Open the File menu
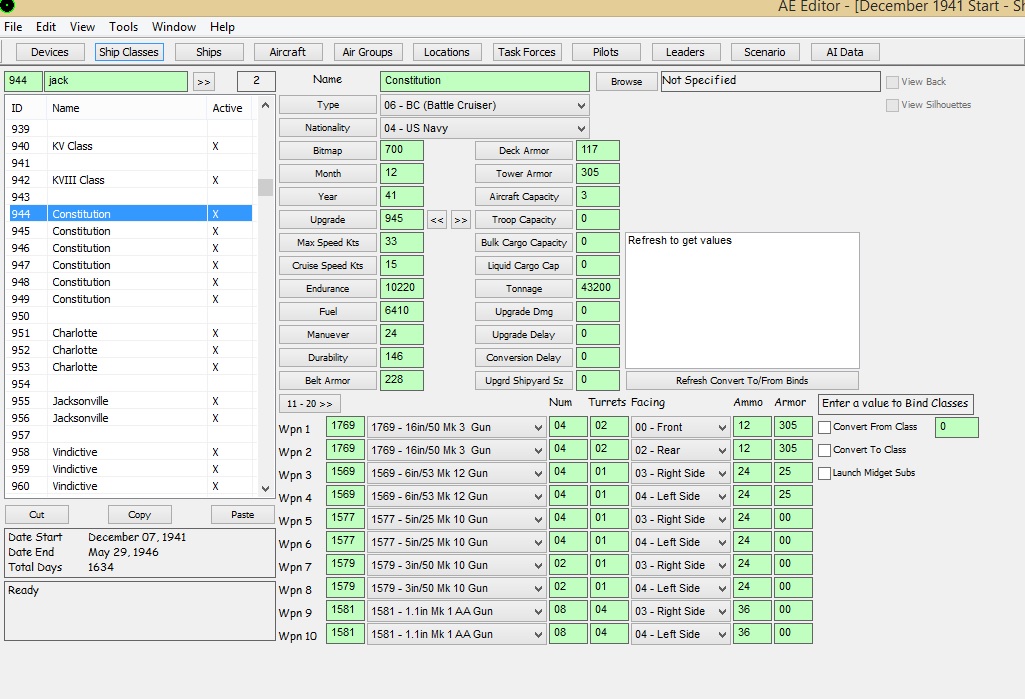Viewport: 1025px width, 699px height. [13, 27]
